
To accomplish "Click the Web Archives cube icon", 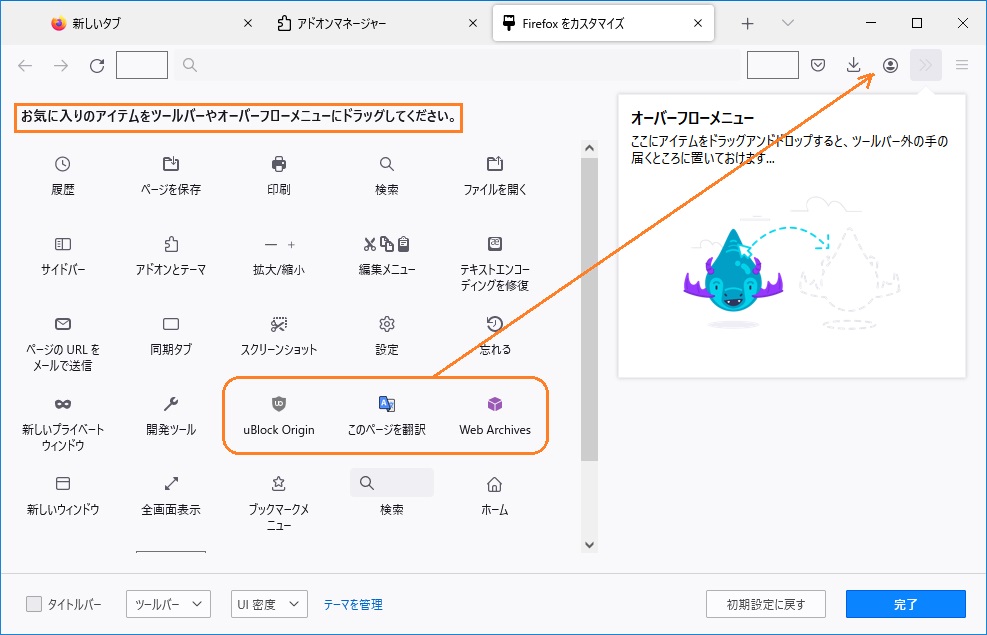I will (495, 404).
